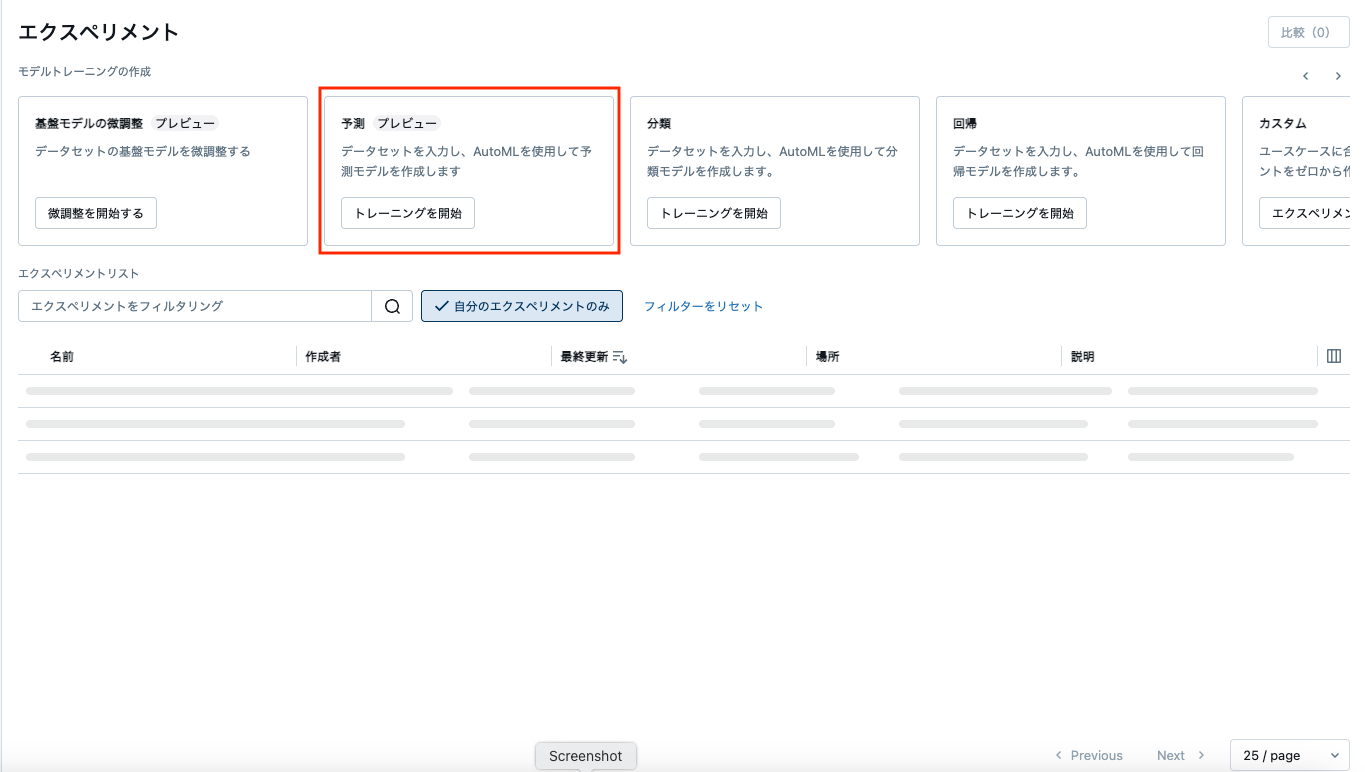Start training on the 予測 card

point(408,212)
